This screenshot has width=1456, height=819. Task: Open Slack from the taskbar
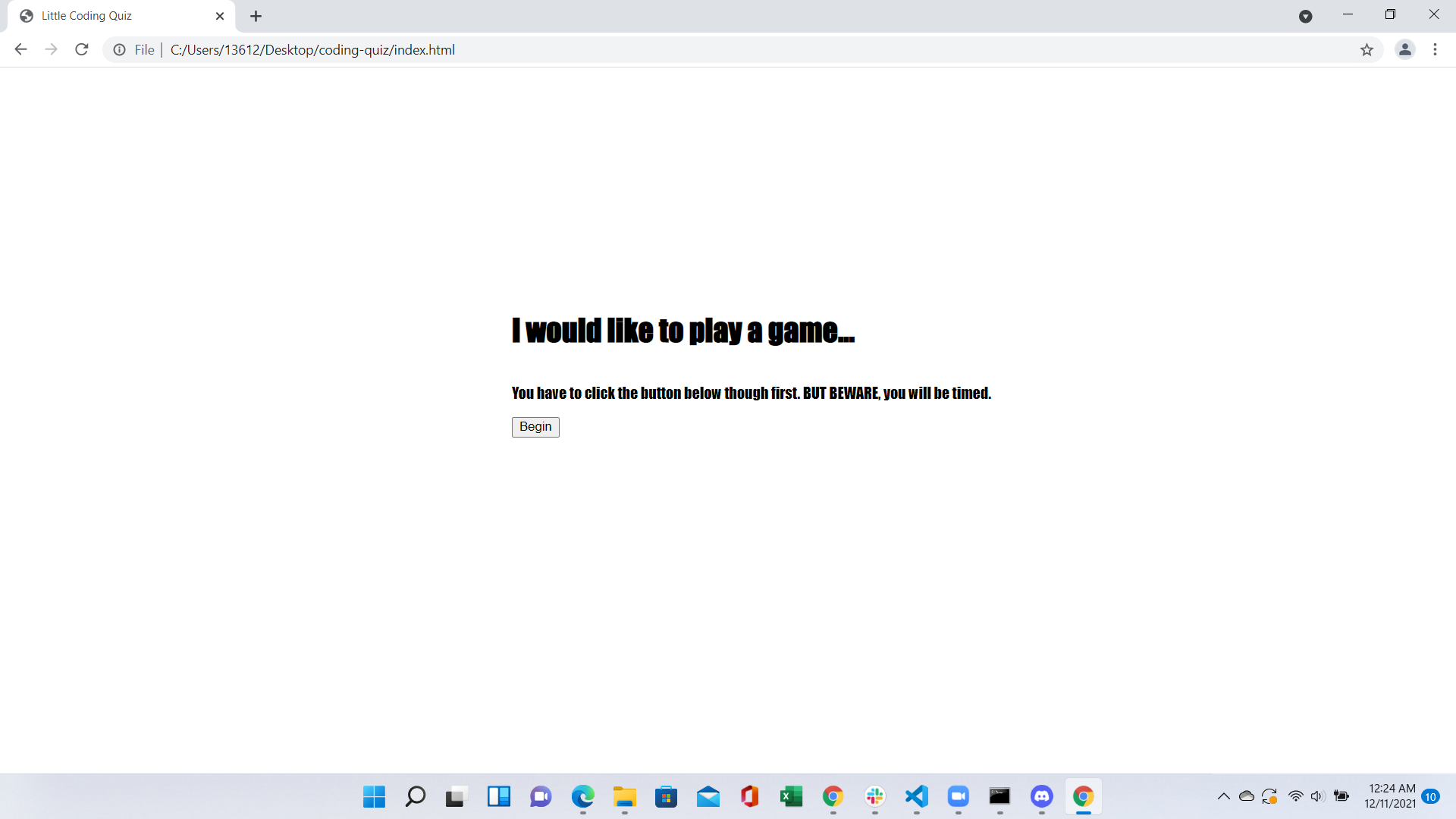click(875, 796)
